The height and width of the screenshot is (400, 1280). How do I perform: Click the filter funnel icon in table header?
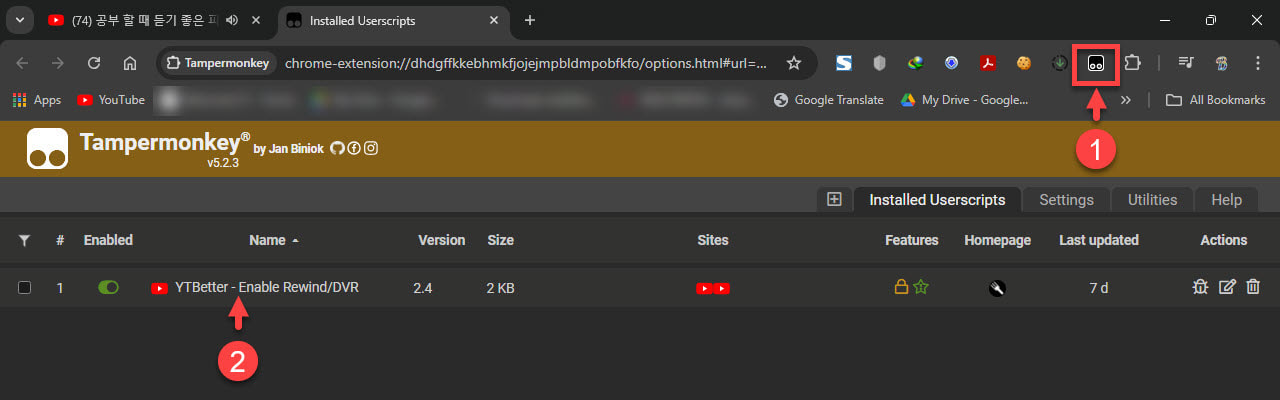[x=25, y=240]
